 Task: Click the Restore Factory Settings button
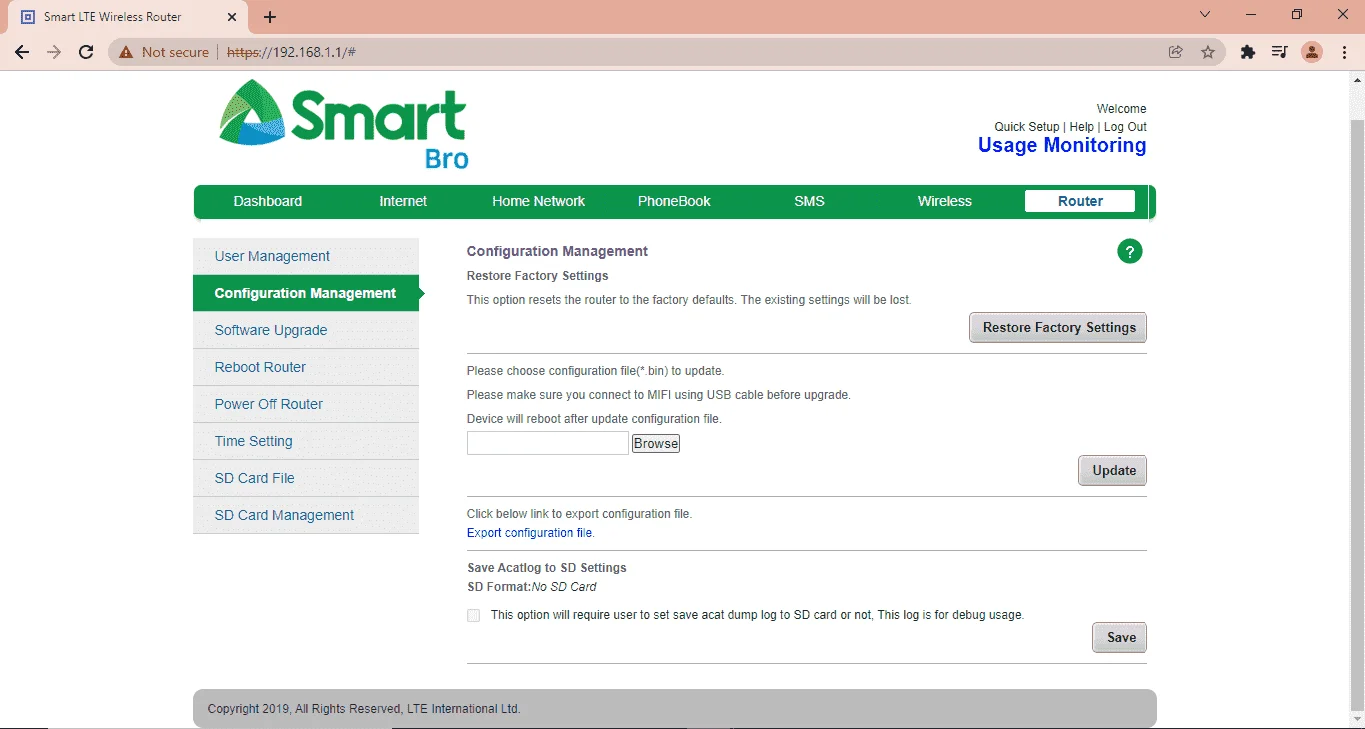click(x=1058, y=328)
